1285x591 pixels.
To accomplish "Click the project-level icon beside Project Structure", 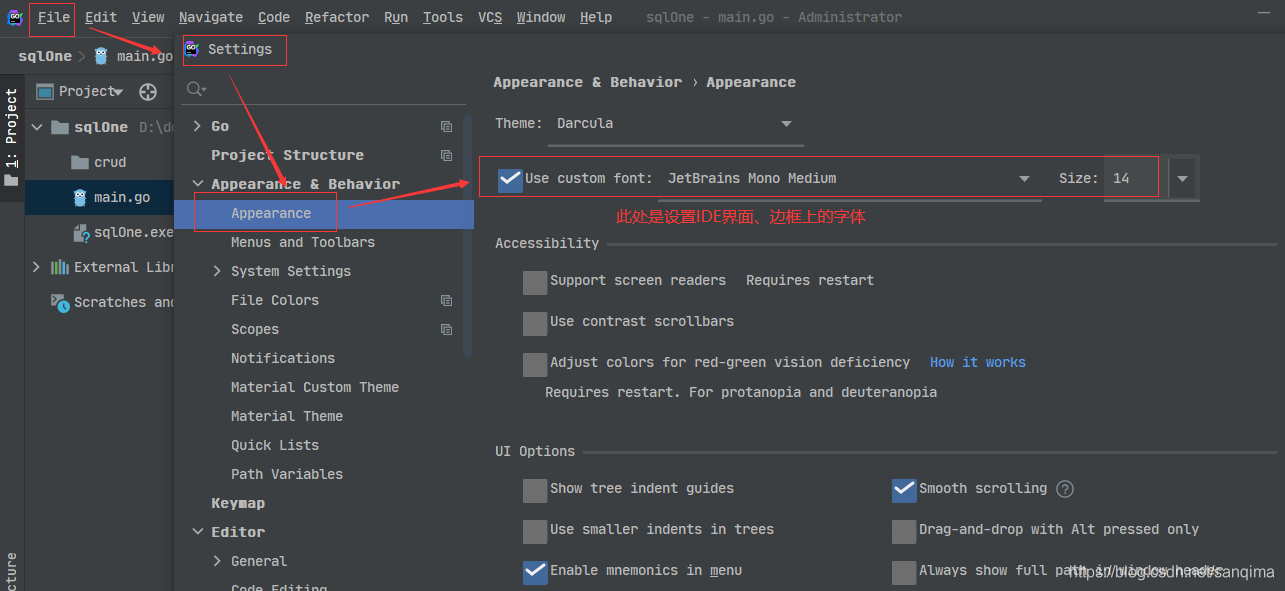I will [447, 156].
